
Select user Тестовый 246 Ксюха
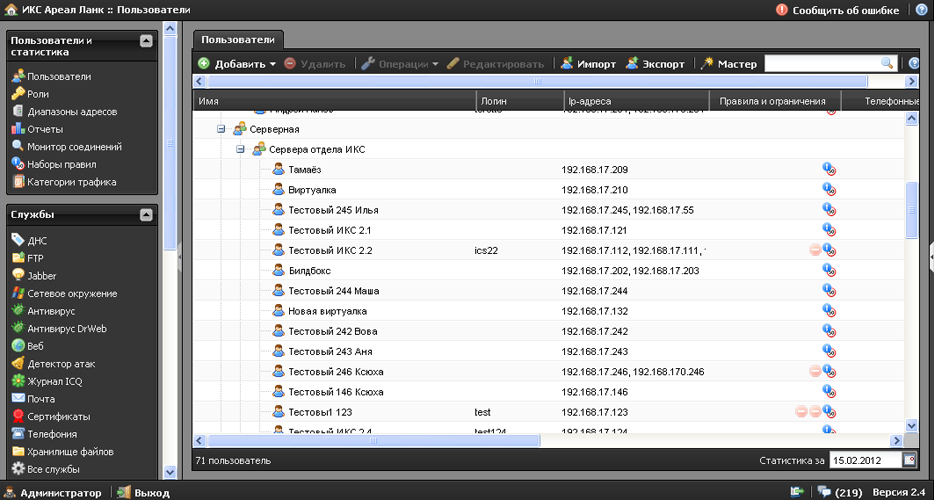[x=336, y=372]
